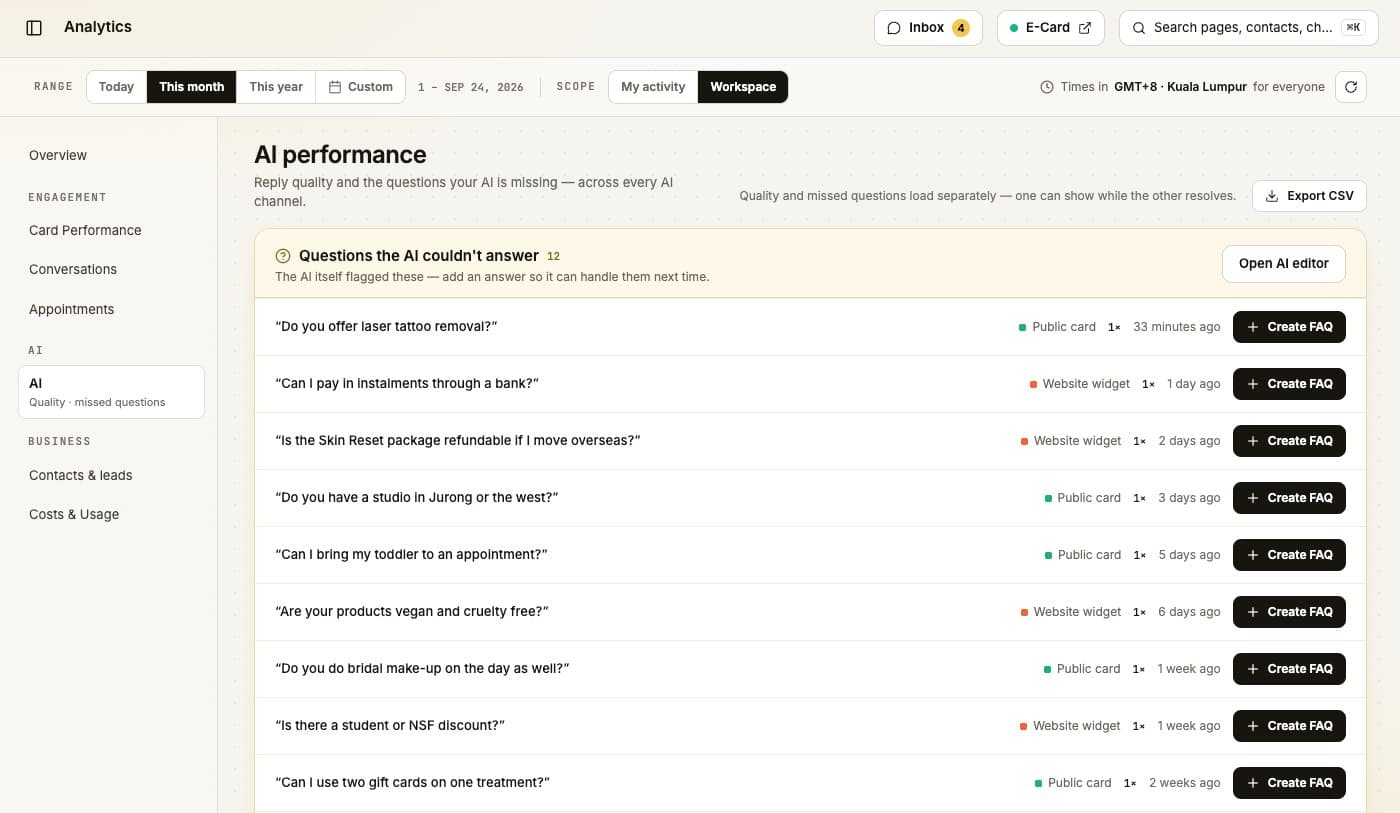Click the "Are your products vegan" question
The width and height of the screenshot is (1400, 813).
click(x=412, y=612)
